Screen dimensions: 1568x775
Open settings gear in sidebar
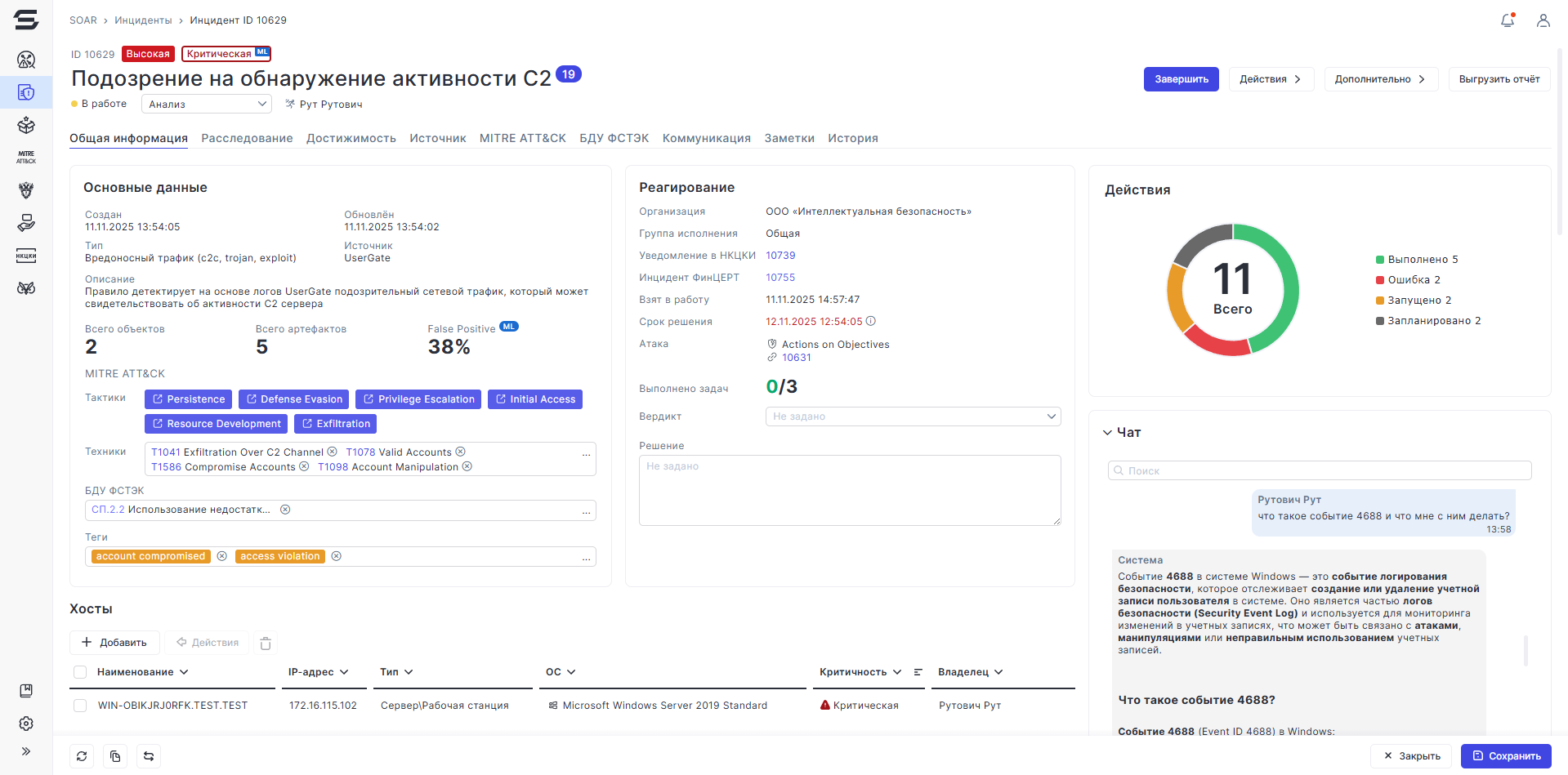coord(26,724)
